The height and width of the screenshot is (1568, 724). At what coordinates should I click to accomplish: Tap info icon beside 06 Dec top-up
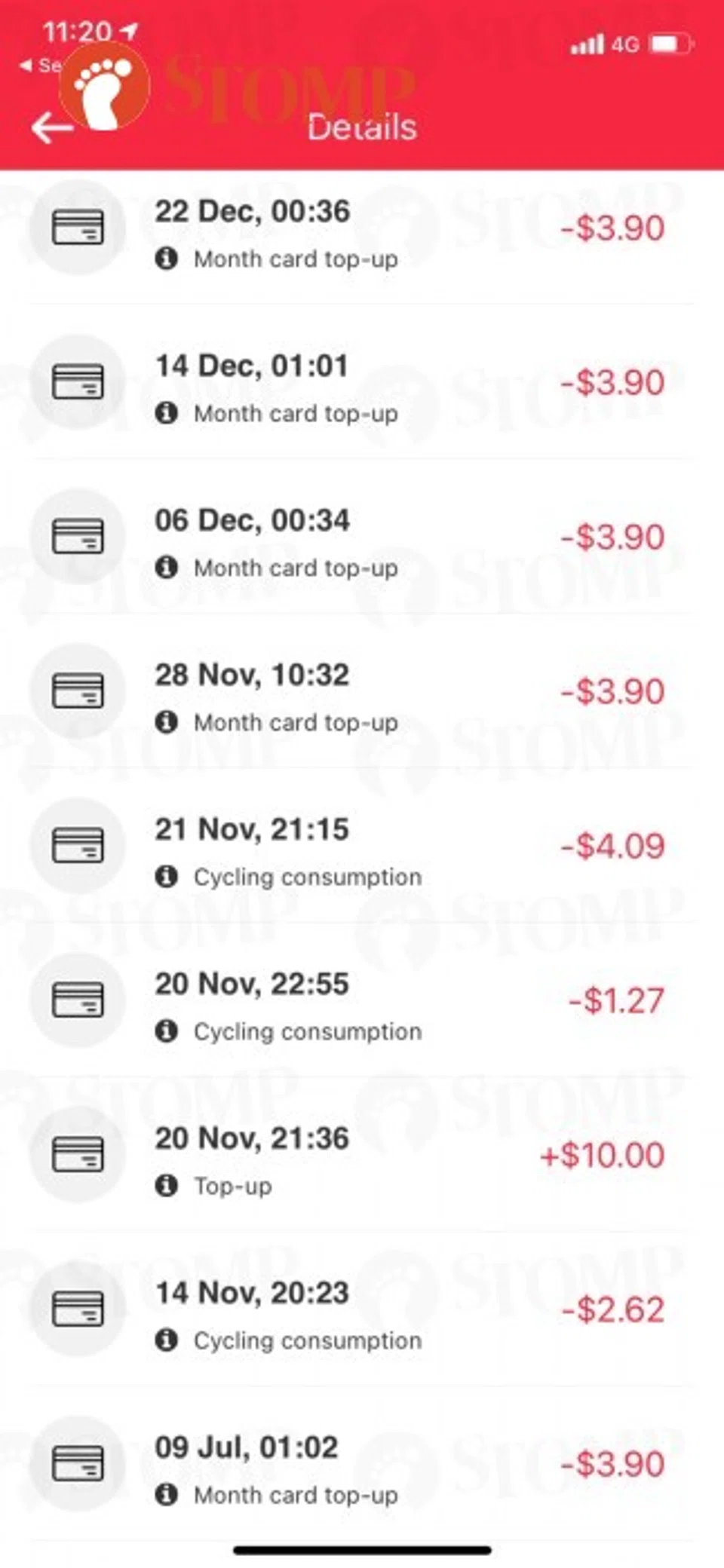[x=166, y=568]
